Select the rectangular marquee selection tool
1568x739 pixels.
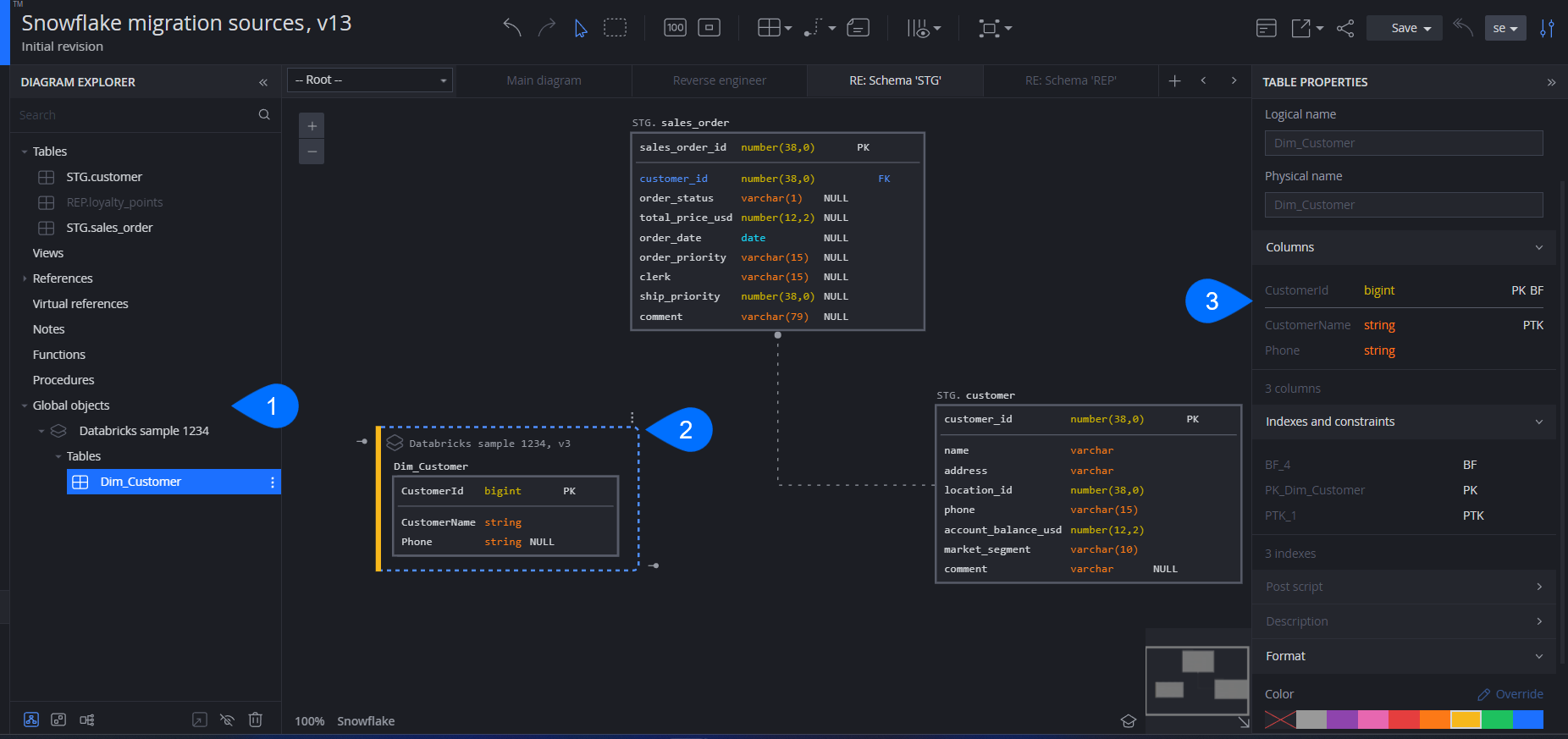coord(615,28)
